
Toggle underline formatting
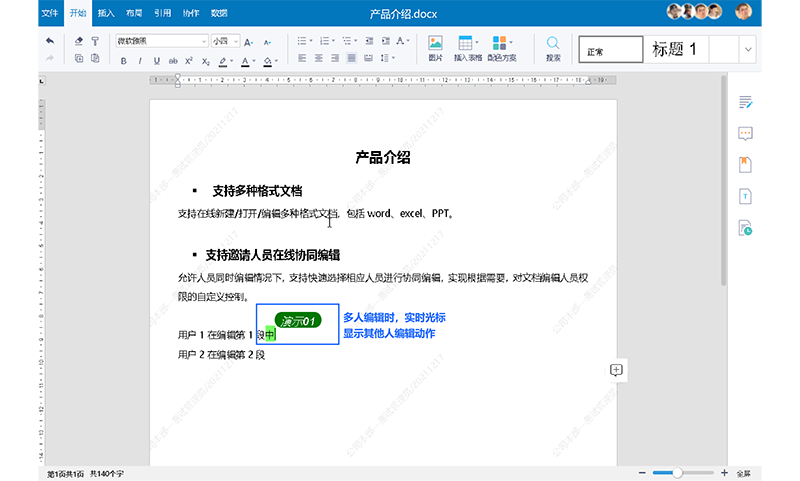[x=155, y=60]
